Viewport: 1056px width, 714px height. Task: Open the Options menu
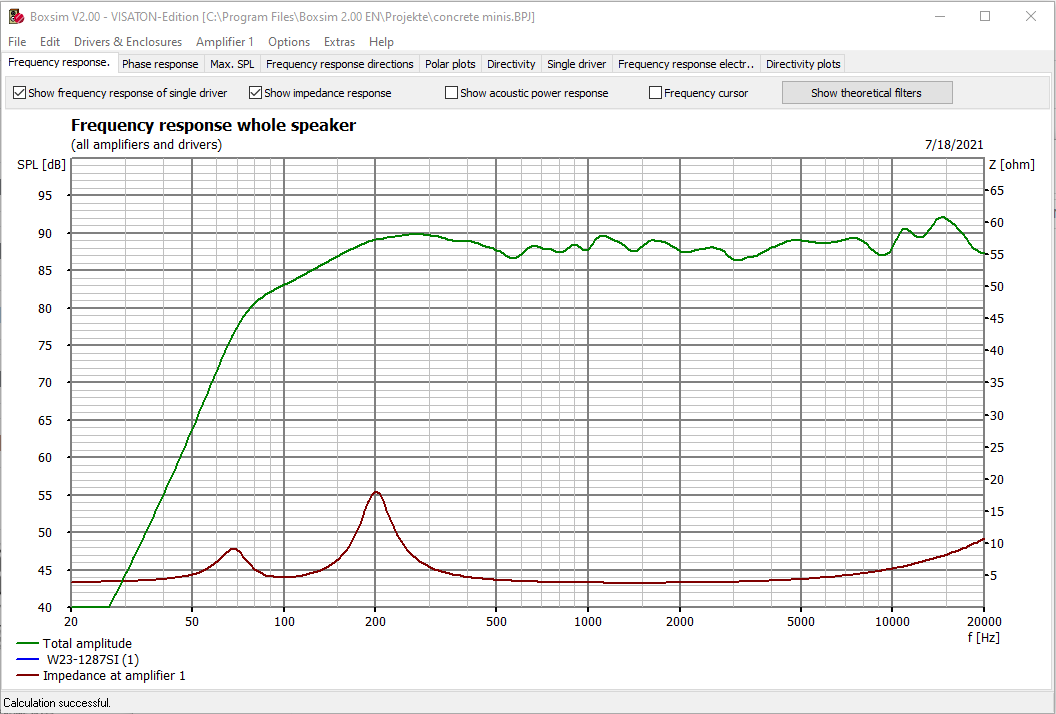(289, 42)
